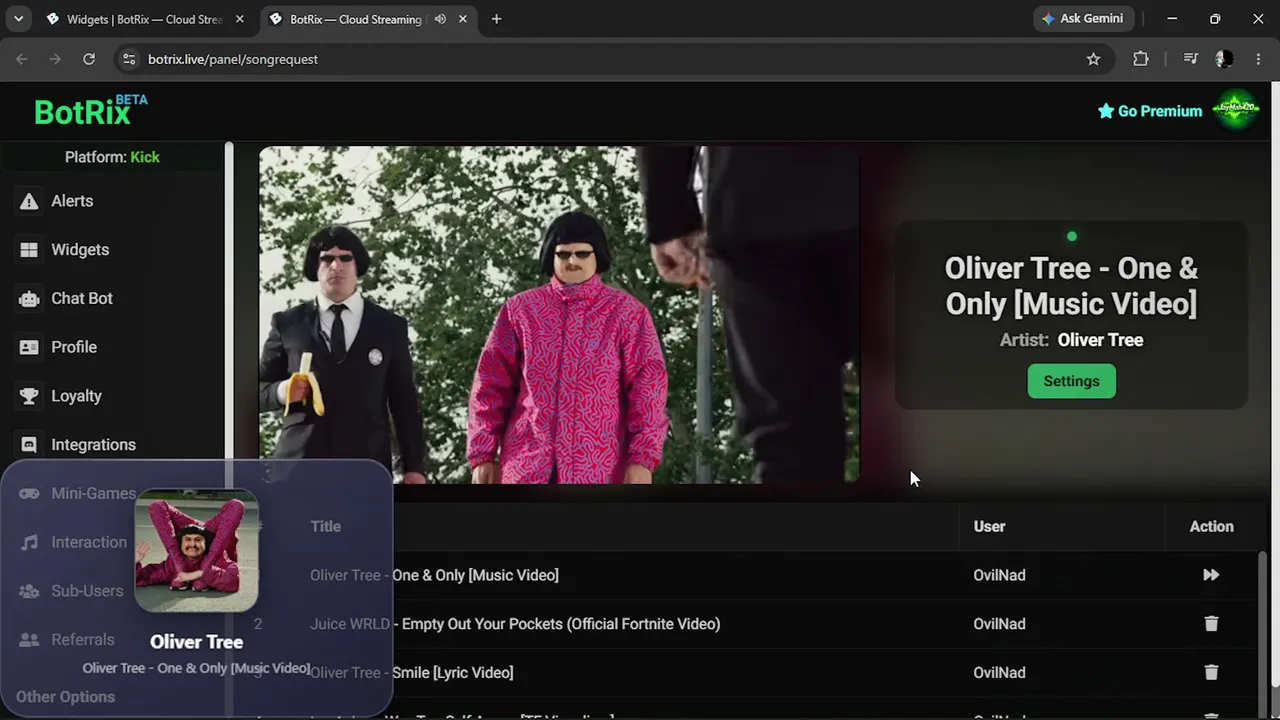Click the BotRix BETA logo
The width and height of the screenshot is (1280, 720).
pos(90,110)
